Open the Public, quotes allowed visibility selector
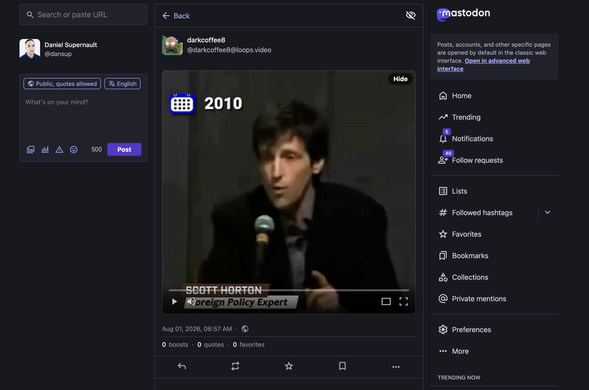The image size is (589, 390). pos(62,84)
